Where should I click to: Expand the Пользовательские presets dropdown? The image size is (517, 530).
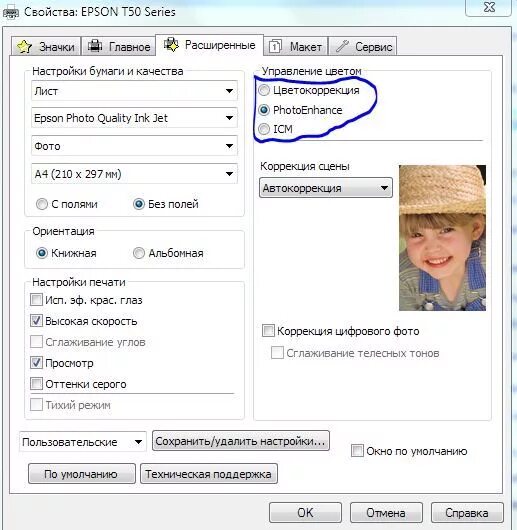(x=83, y=442)
